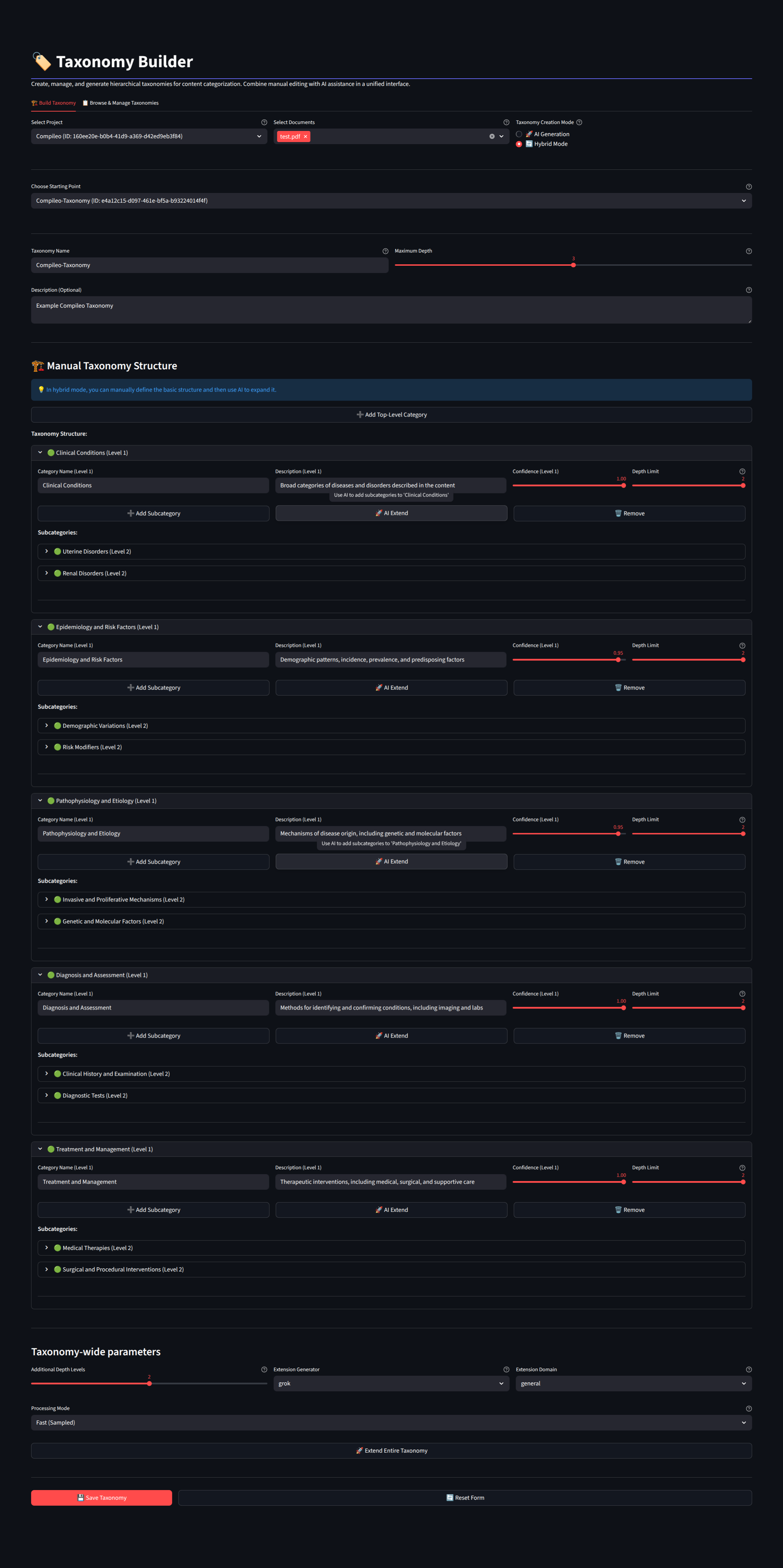The height and width of the screenshot is (1568, 783).
Task: Expand Renal Disorders (Level 2) subcategory
Action: (391, 573)
